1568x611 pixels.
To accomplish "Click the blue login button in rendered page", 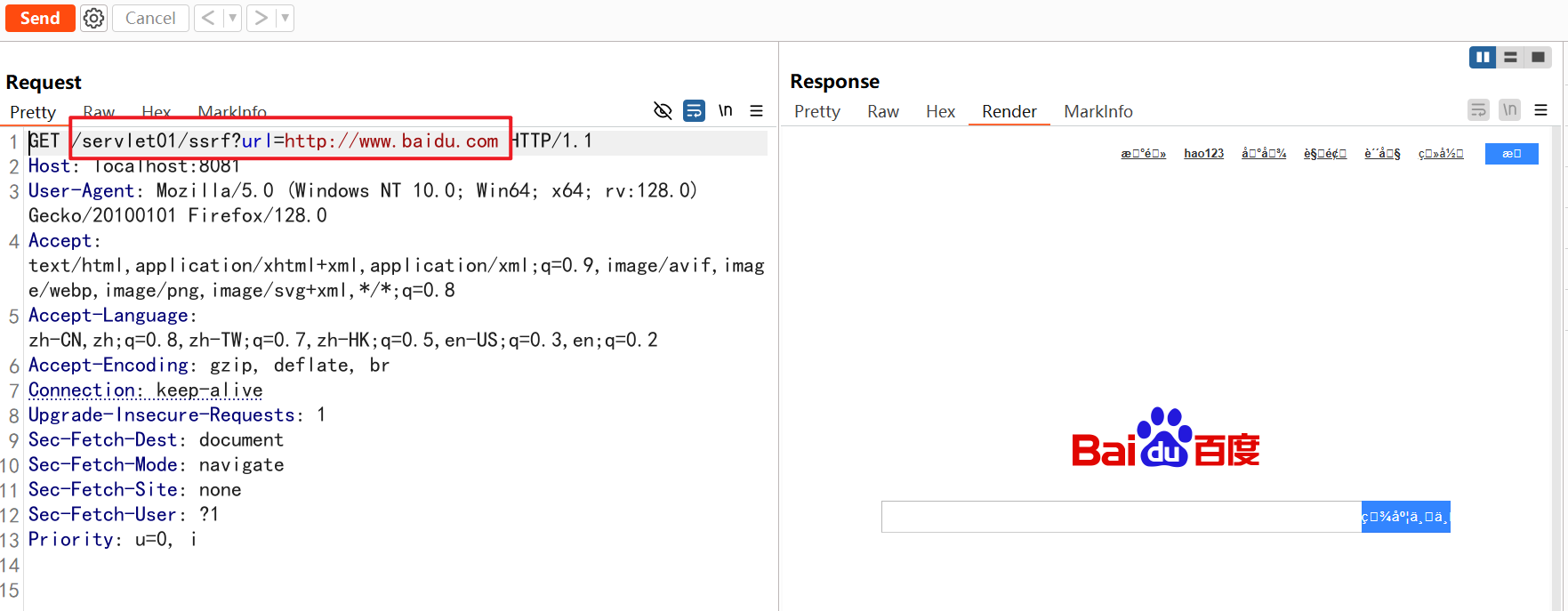I will coord(1512,154).
